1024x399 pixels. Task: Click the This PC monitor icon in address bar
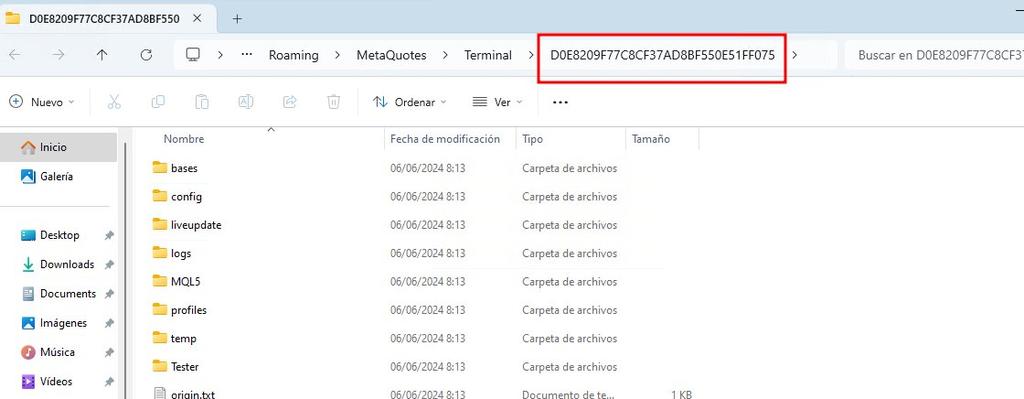(193, 55)
